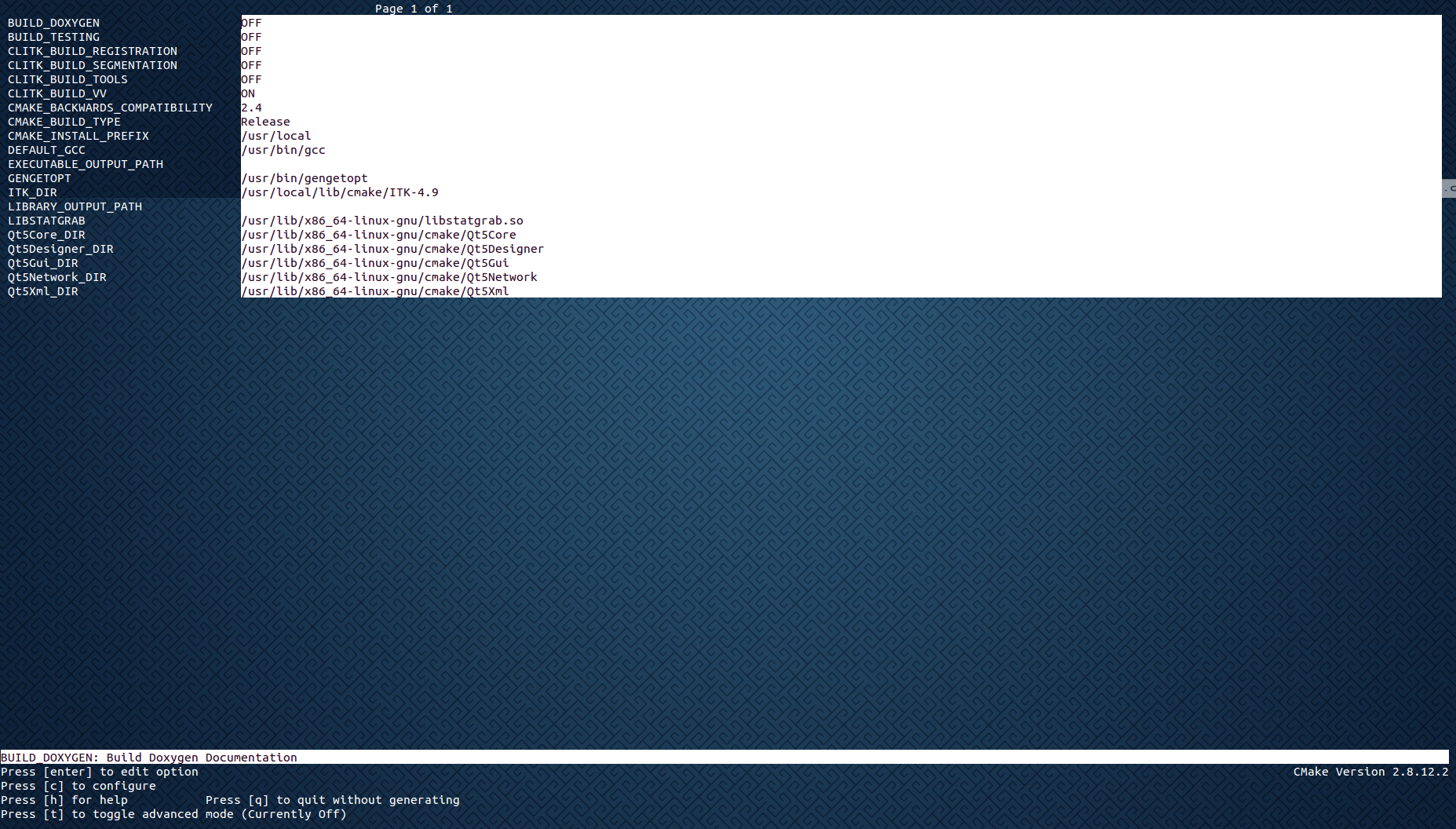Viewport: 1456px width, 829px height.
Task: Toggle the OFF value of BUILD_DOXYGEN
Action: tap(251, 23)
